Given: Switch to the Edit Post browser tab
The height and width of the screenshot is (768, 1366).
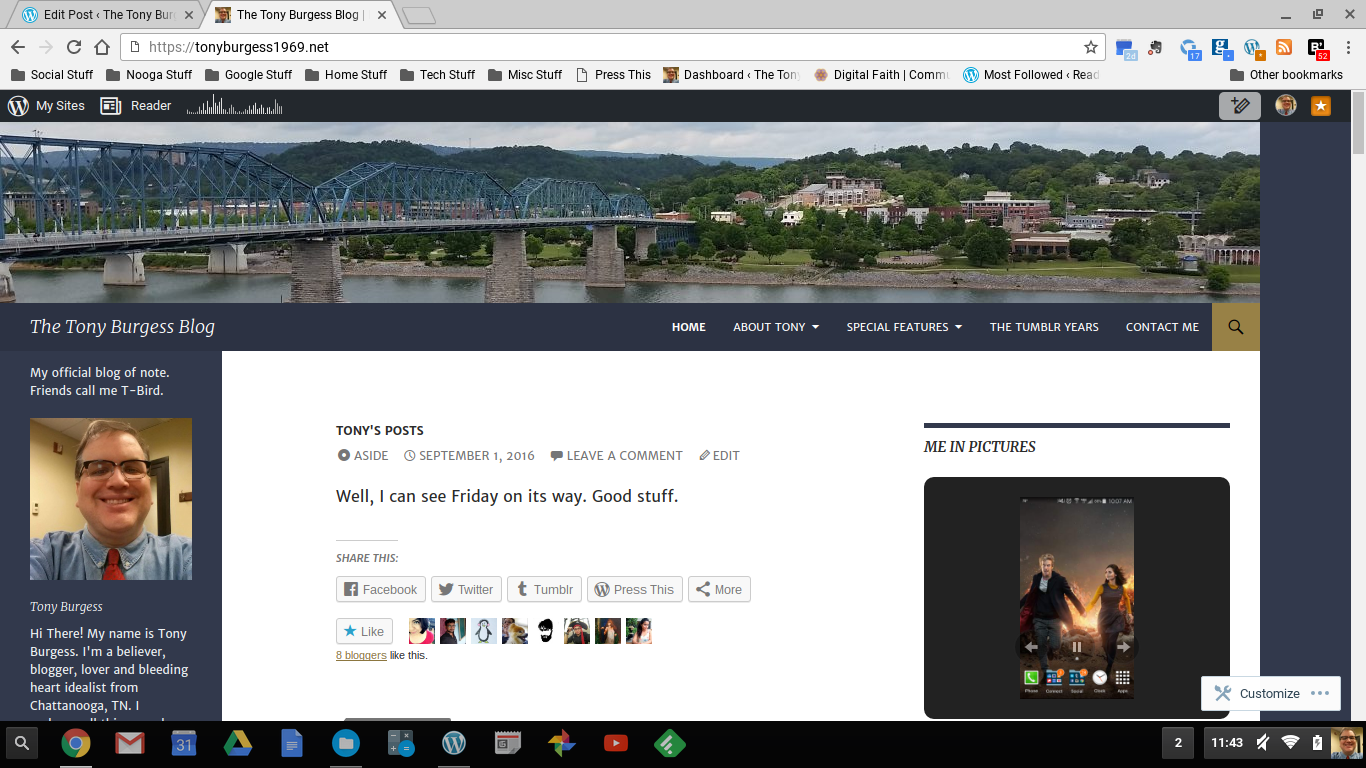Looking at the screenshot, I should click(x=103, y=14).
